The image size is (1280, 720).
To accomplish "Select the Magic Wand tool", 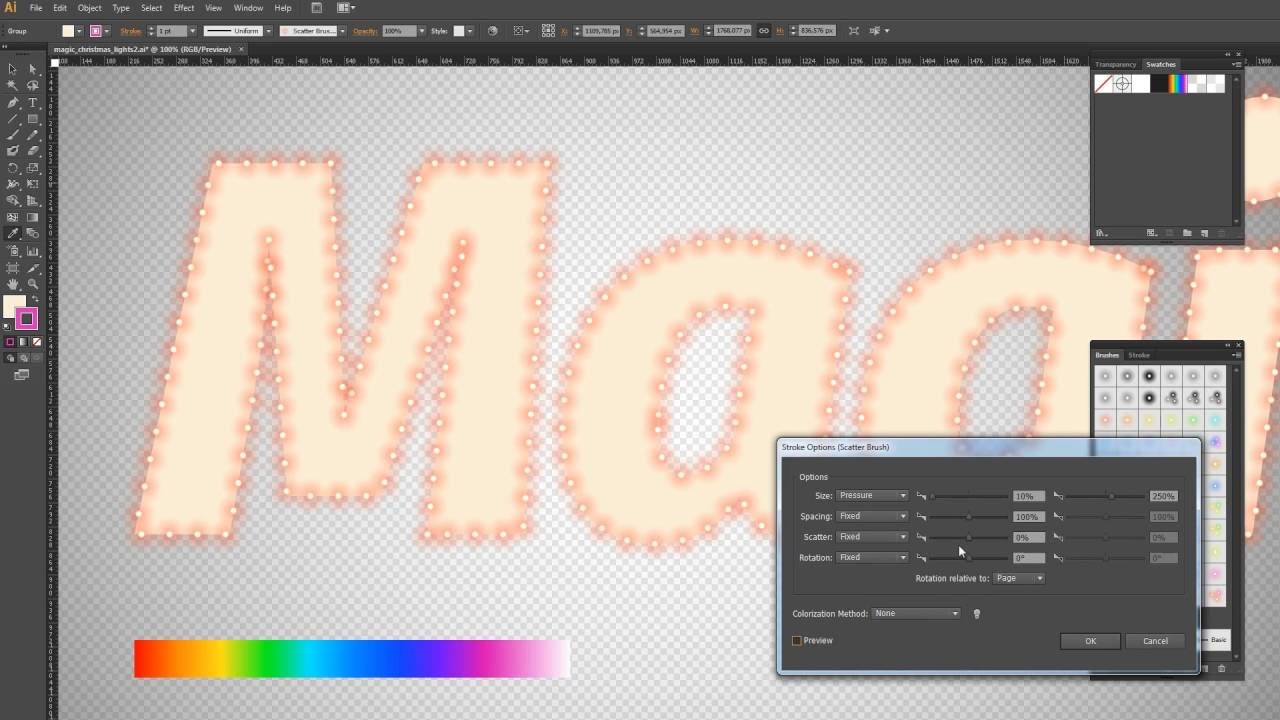I will pyautogui.click(x=12, y=85).
